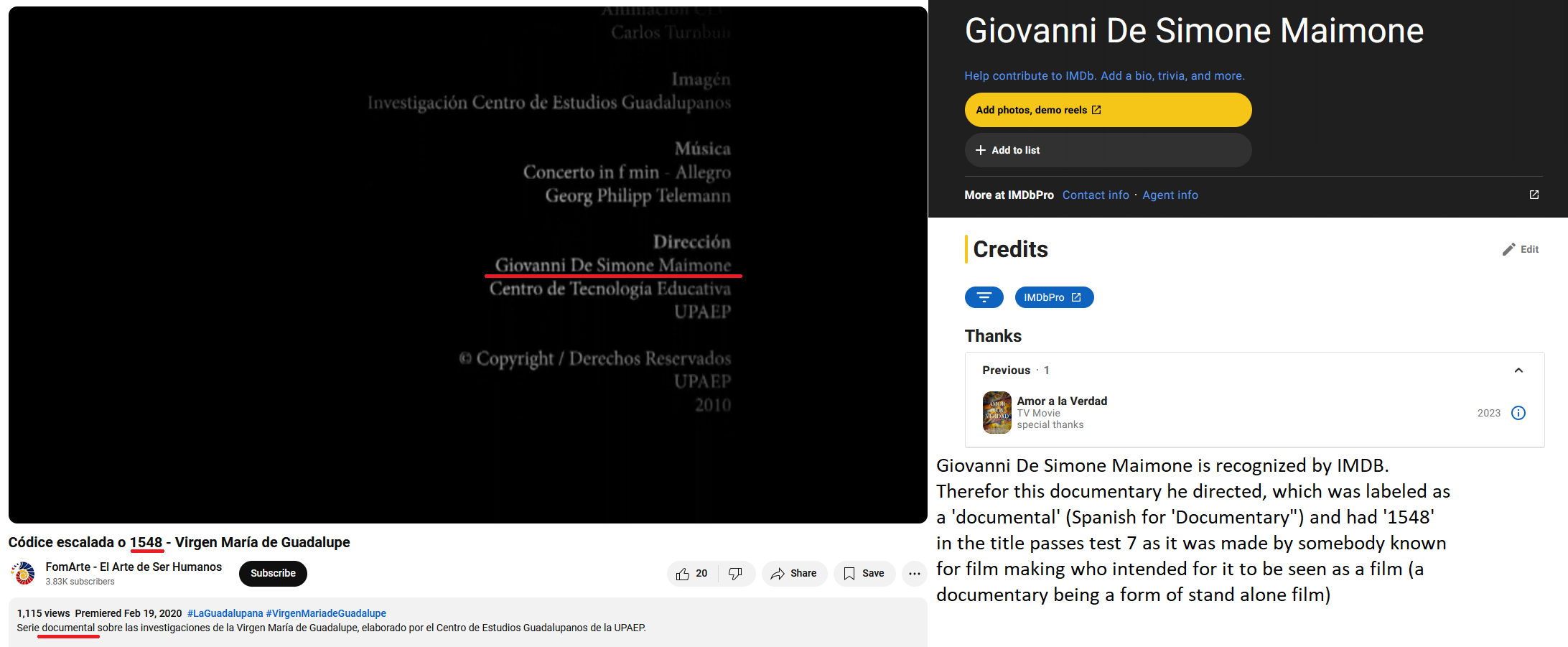The image size is (1568, 647).
Task: Click the Giovanni De Simone Maimone page heading
Action: [x=1194, y=31]
